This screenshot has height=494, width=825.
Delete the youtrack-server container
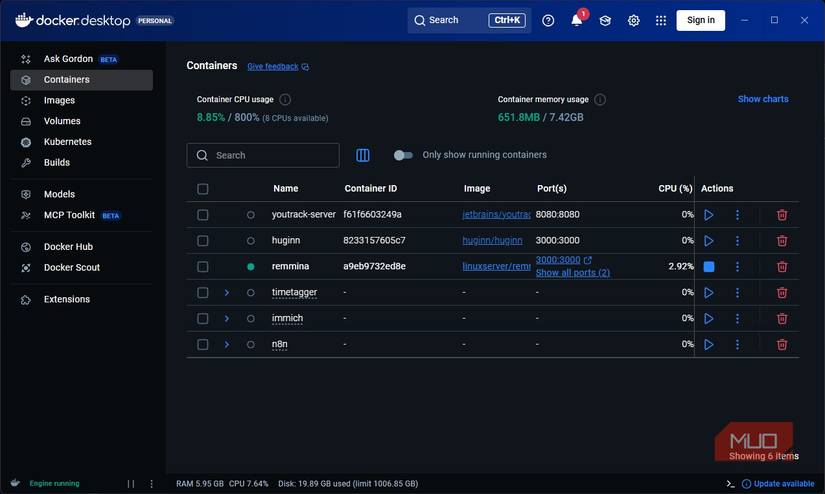click(x=782, y=215)
